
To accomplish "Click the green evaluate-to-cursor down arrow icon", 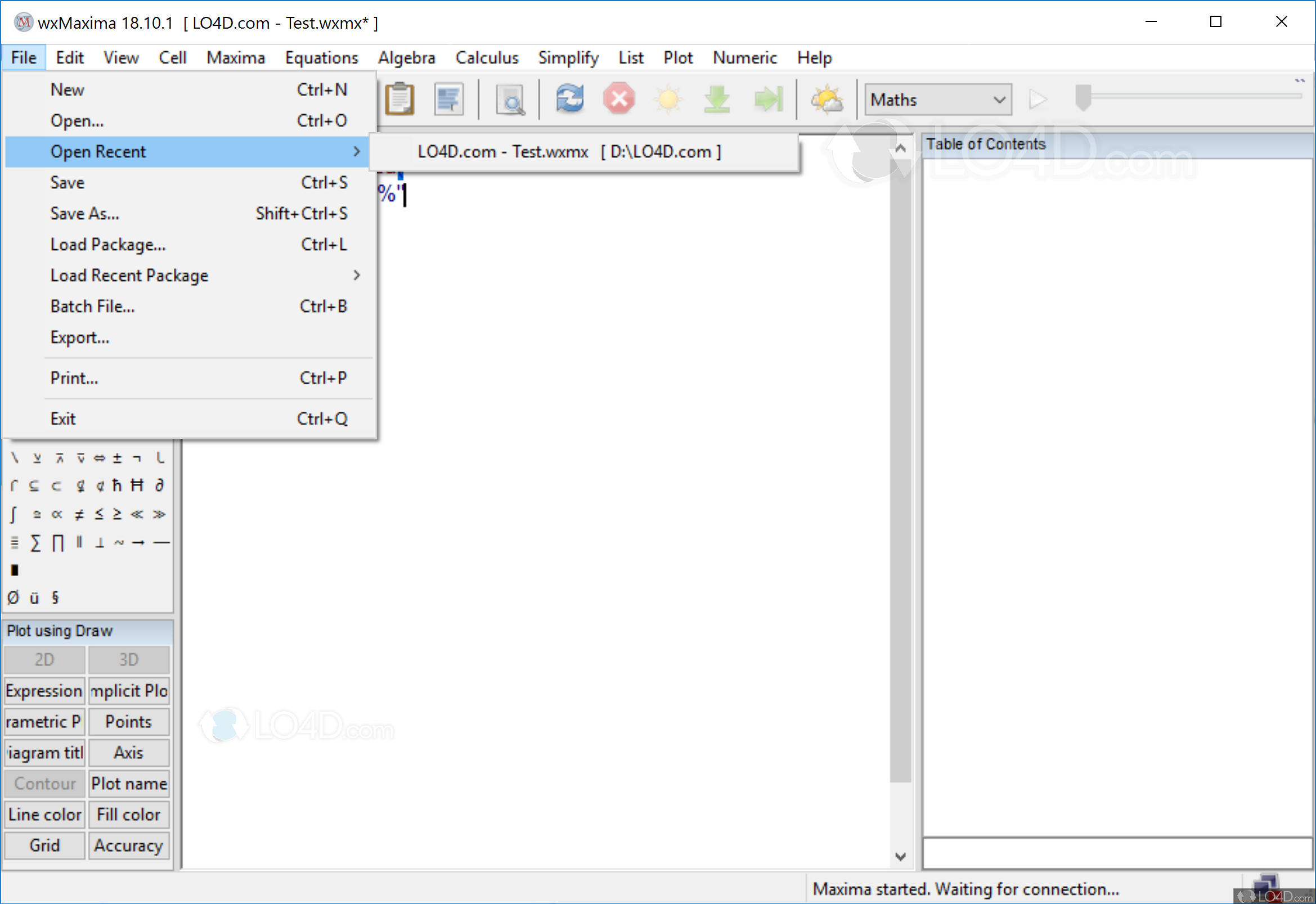I will [x=717, y=100].
